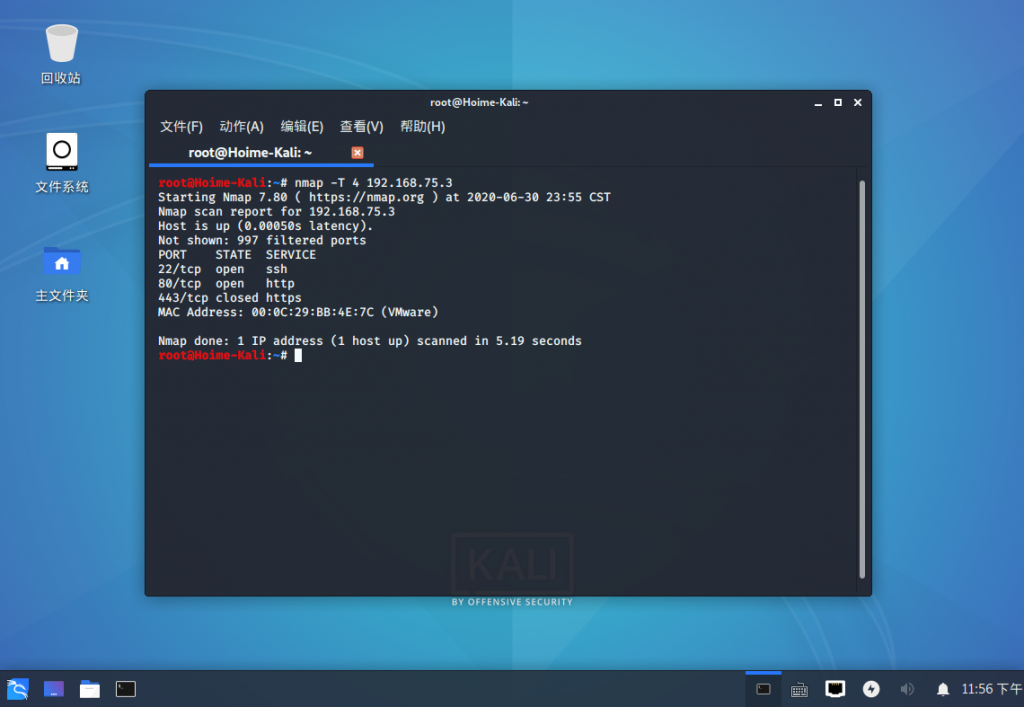Open the 动作(A) menu

click(x=242, y=127)
